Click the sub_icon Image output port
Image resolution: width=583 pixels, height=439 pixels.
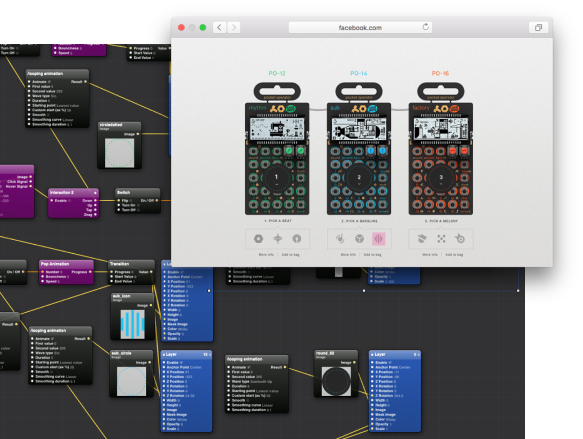point(151,306)
